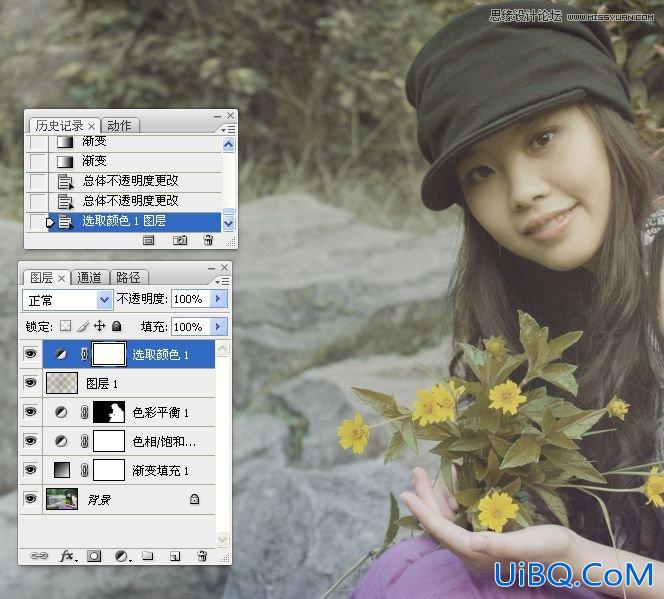Create new document from current state icon

click(x=149, y=240)
